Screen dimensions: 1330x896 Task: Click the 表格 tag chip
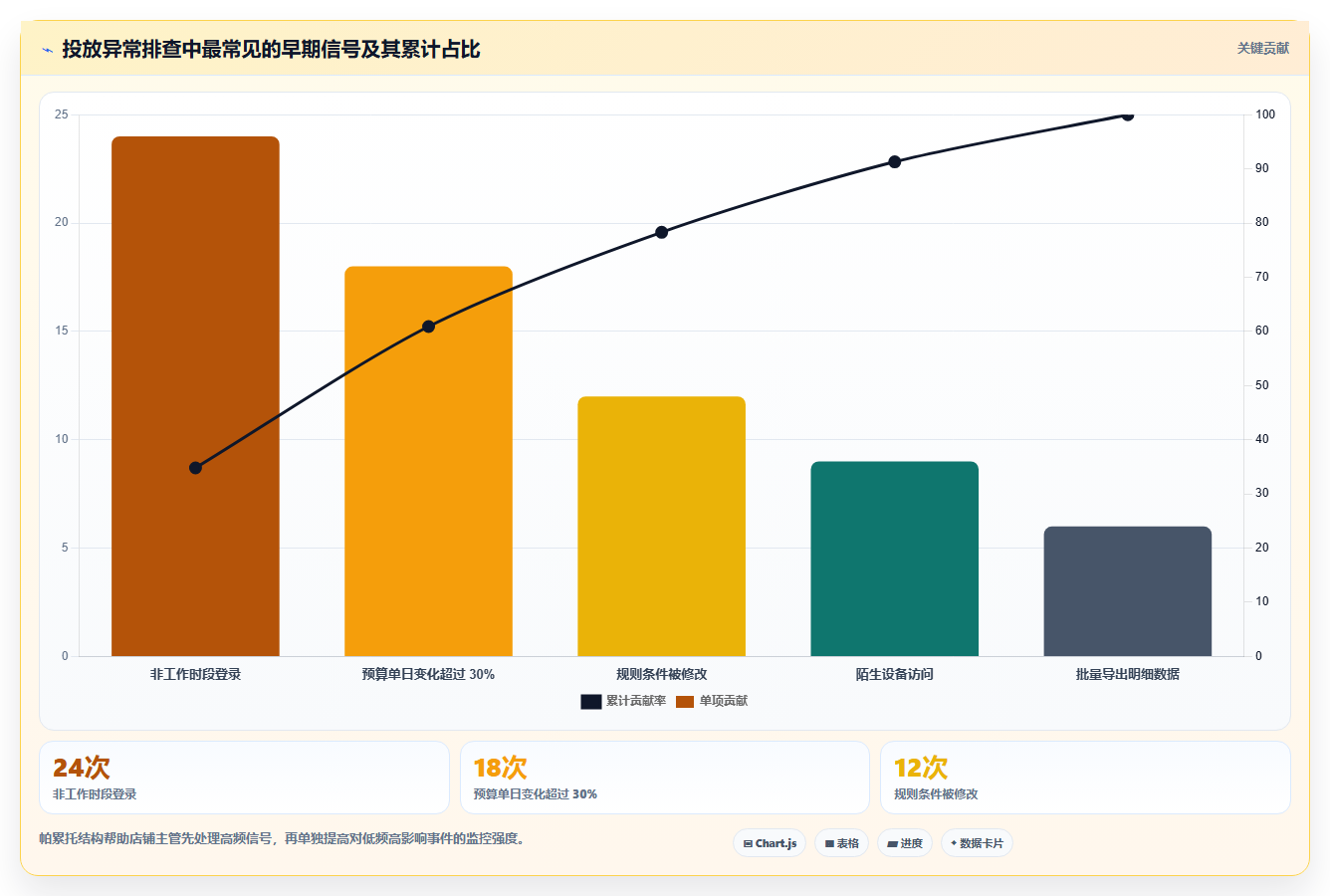841,843
